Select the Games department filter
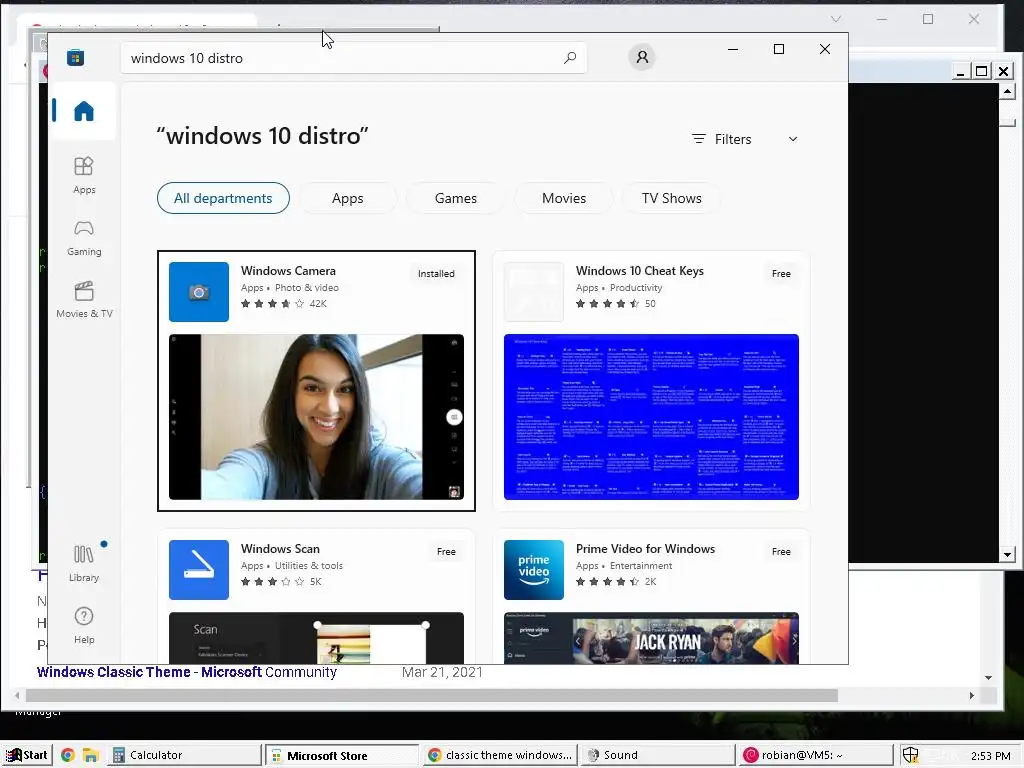 coord(456,198)
